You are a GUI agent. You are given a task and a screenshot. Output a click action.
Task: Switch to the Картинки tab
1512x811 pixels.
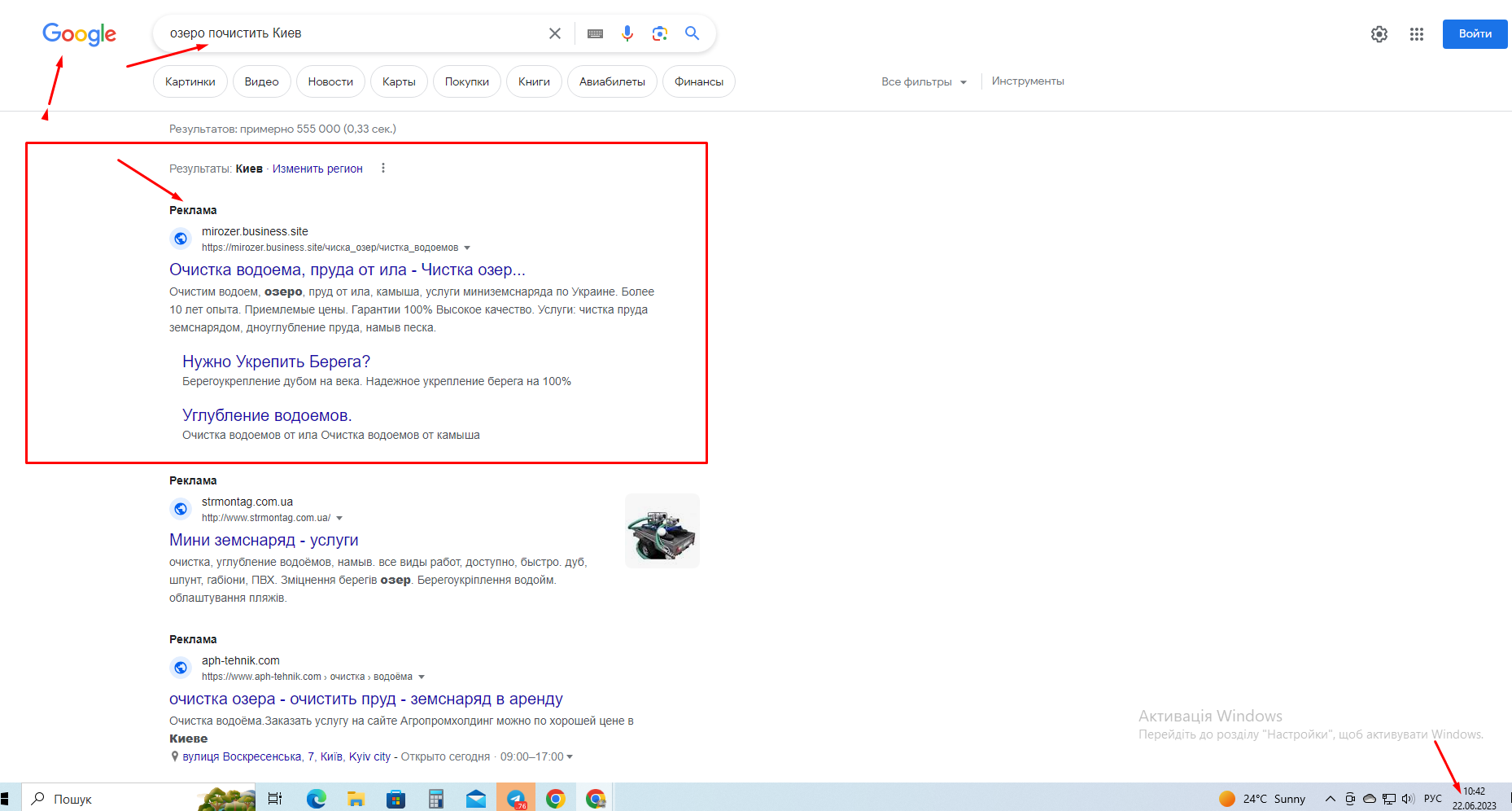pyautogui.click(x=190, y=81)
